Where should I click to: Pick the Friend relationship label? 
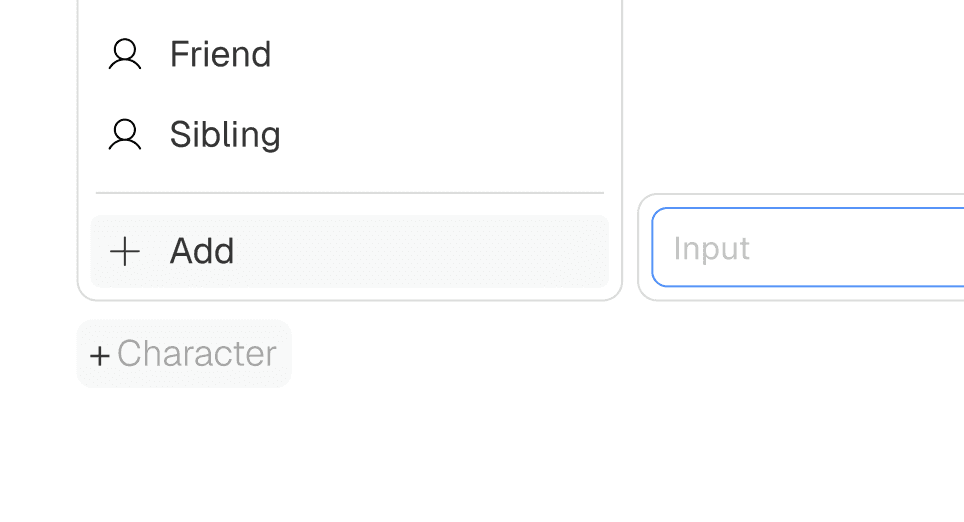click(x=220, y=54)
